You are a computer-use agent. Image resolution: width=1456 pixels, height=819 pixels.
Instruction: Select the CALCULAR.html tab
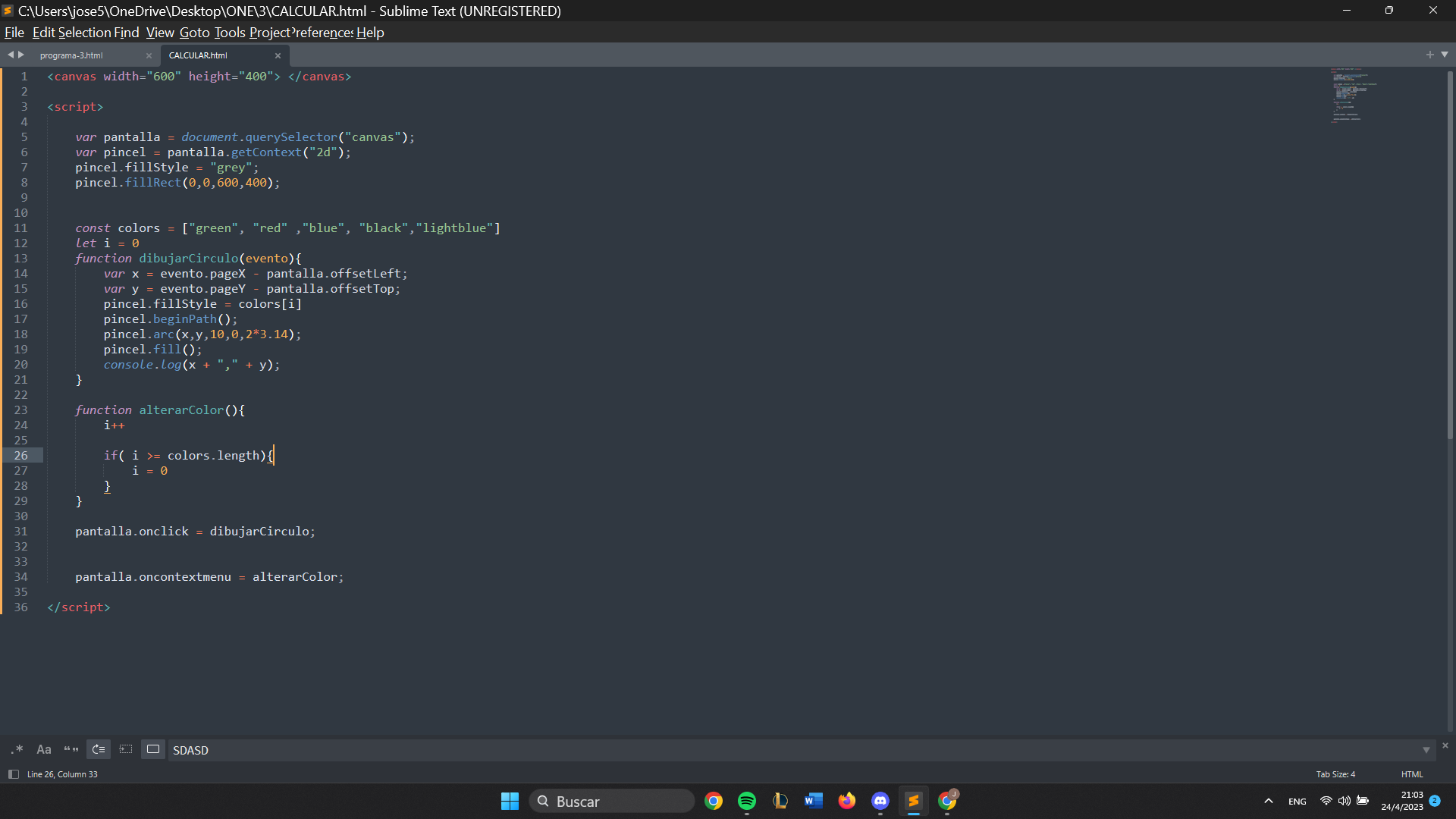pos(198,55)
